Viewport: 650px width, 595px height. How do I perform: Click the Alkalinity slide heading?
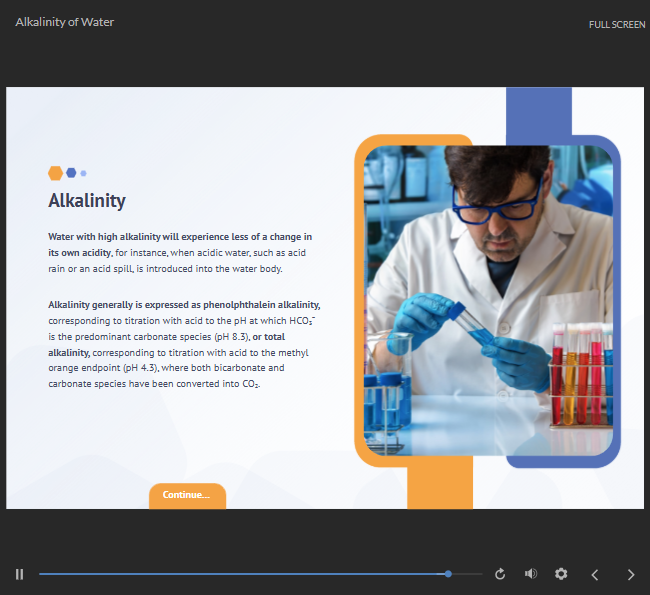click(87, 201)
